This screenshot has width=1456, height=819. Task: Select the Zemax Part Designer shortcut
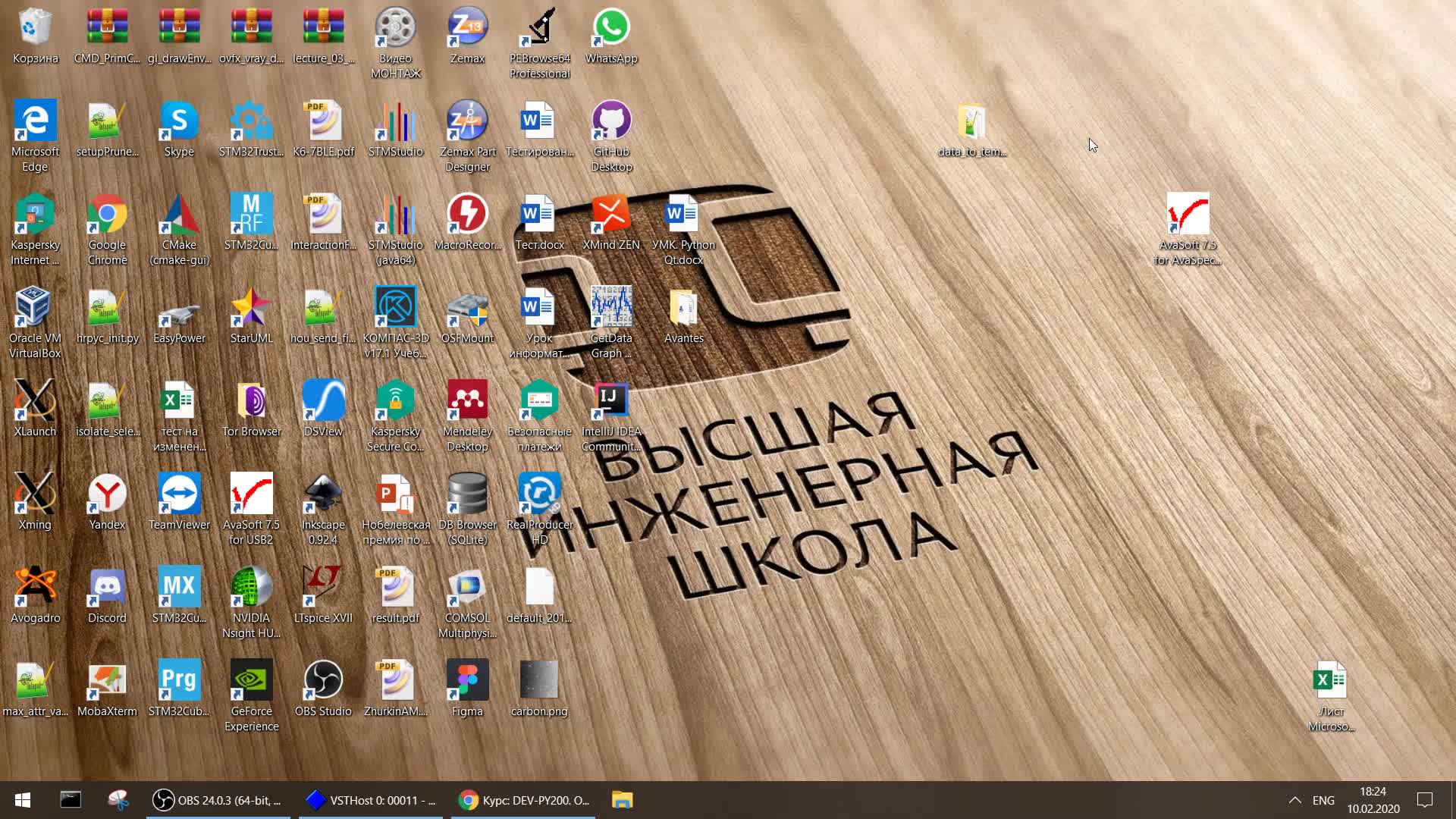click(467, 136)
